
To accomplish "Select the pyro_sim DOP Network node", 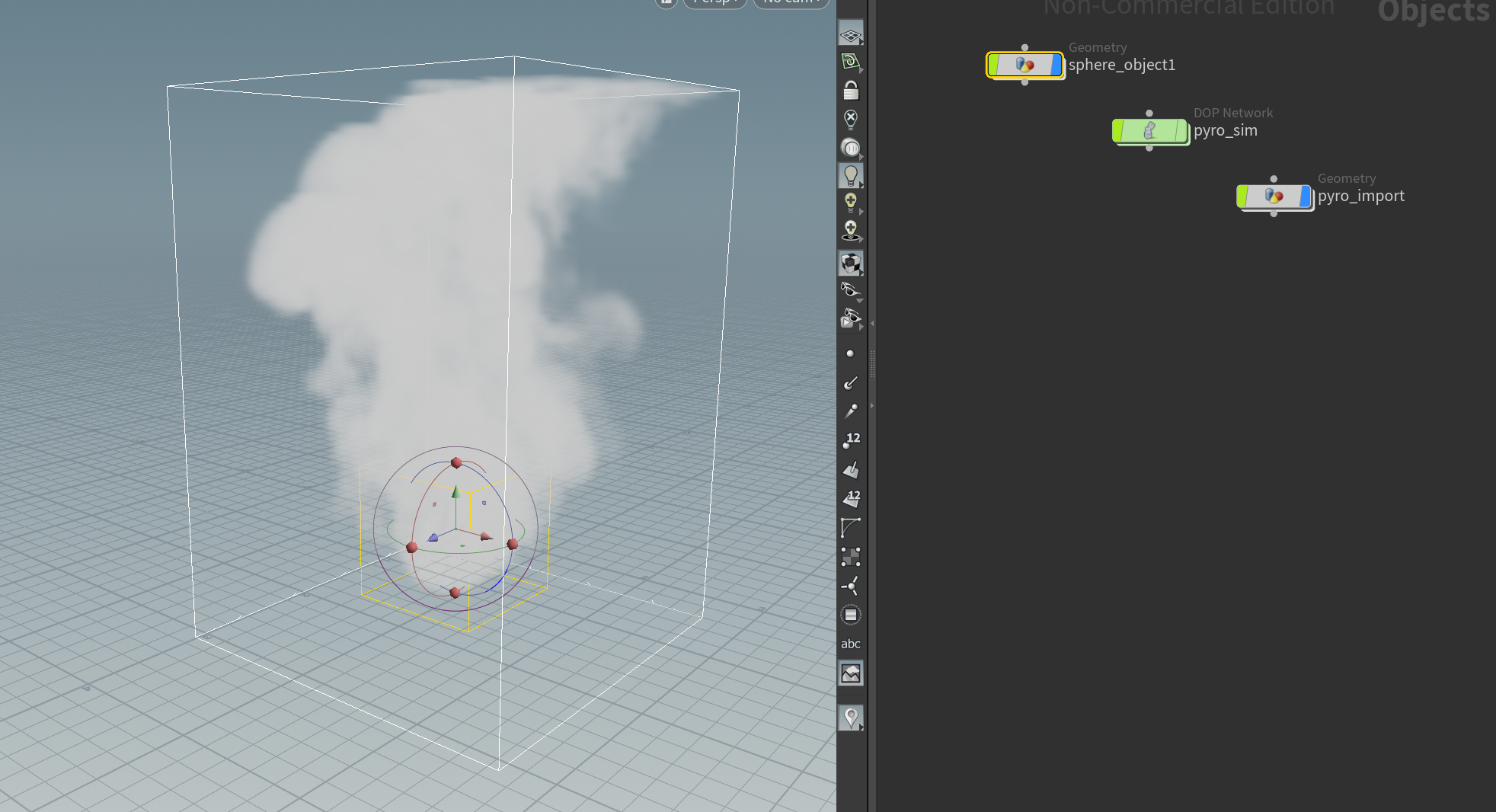I will click(1150, 130).
